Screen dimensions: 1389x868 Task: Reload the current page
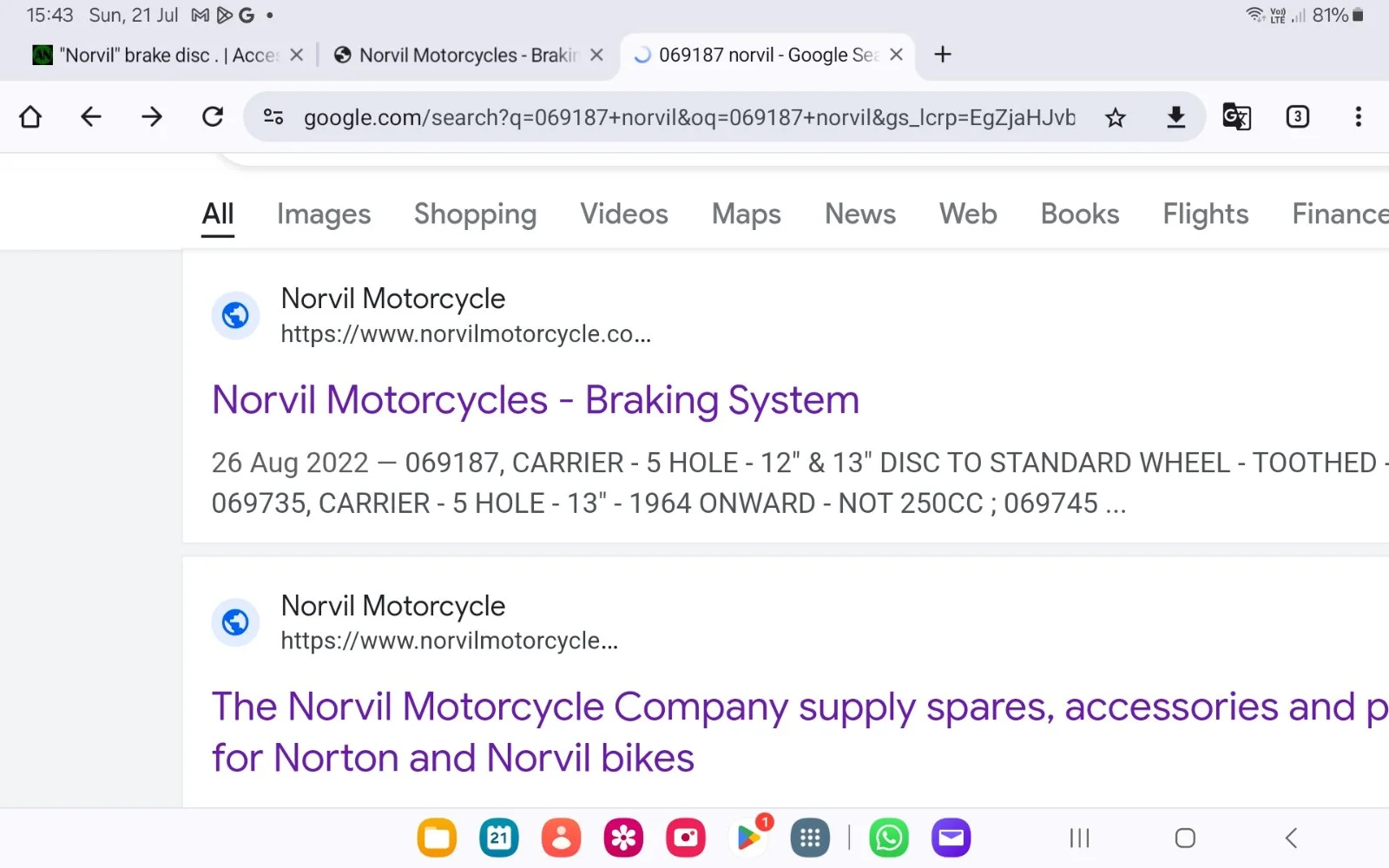click(x=213, y=117)
